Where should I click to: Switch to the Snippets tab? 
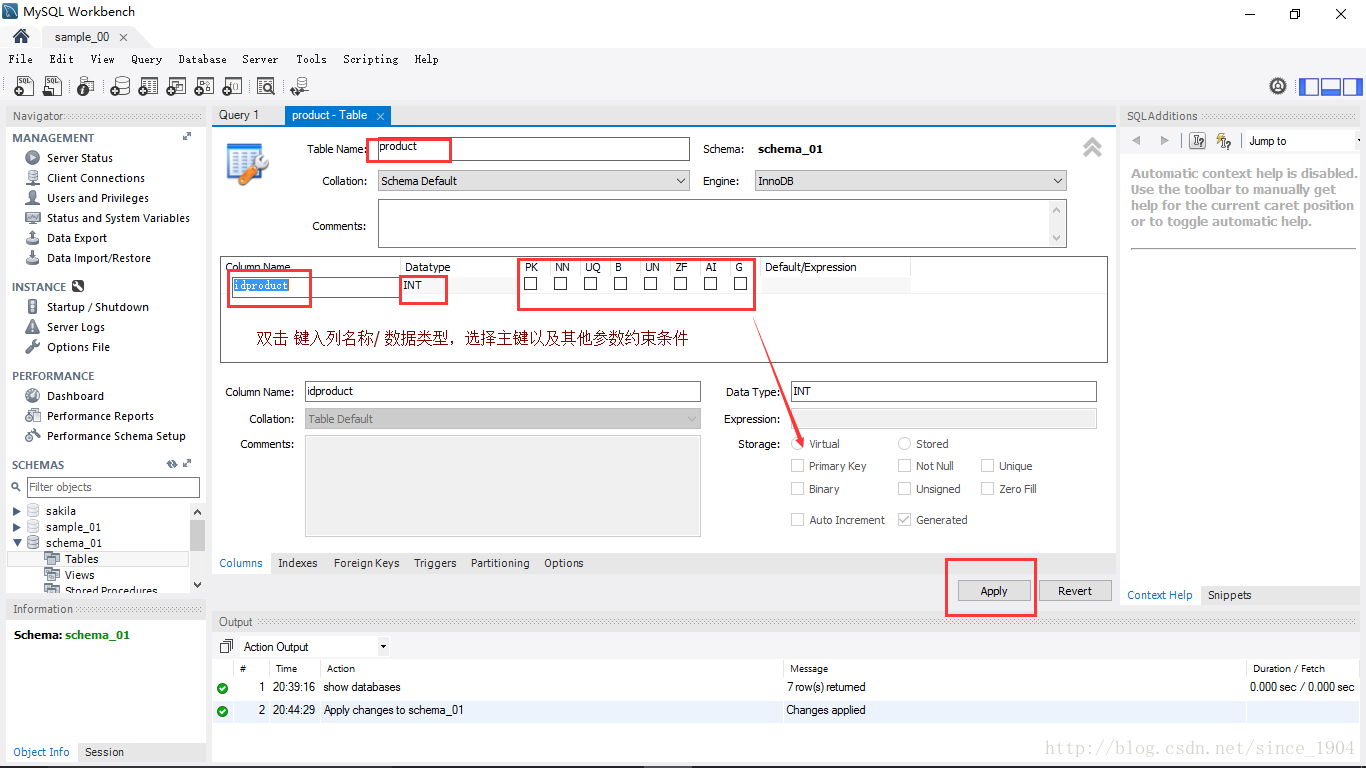tap(1229, 595)
